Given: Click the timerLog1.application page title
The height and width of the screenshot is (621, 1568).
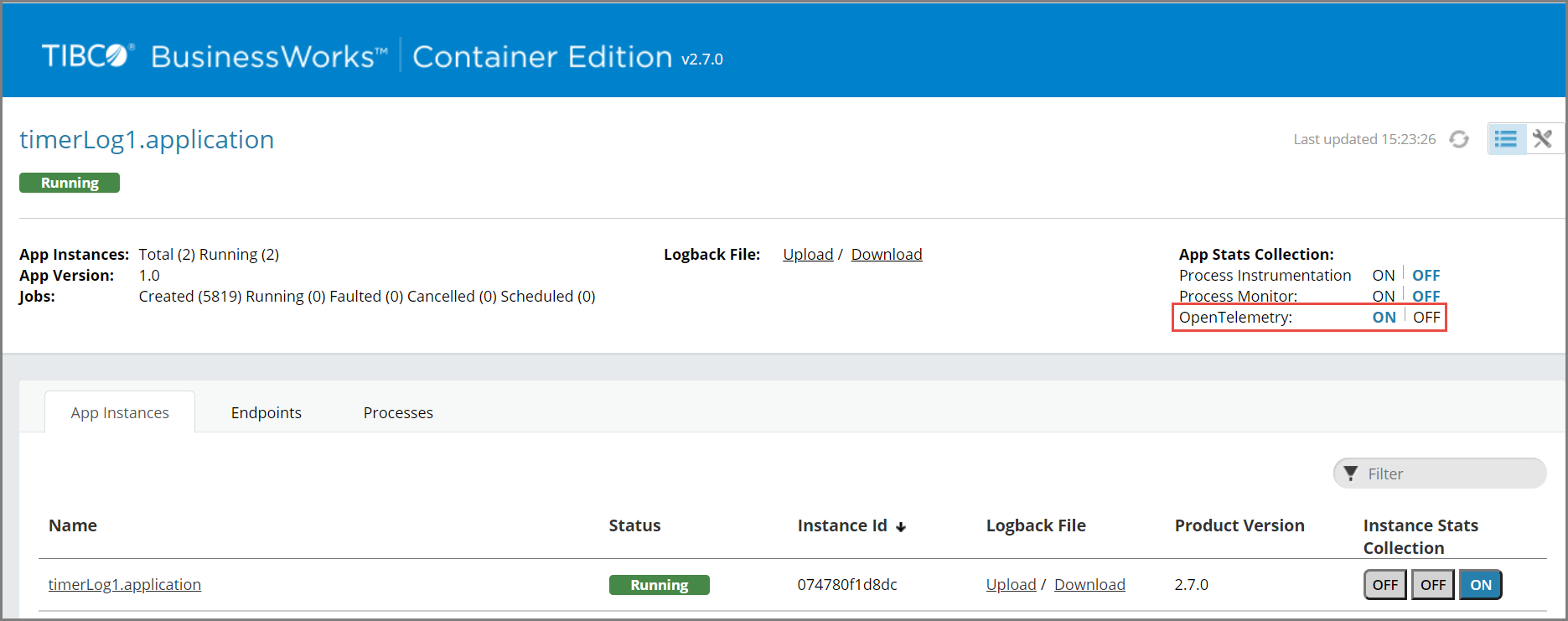Looking at the screenshot, I should pos(147,139).
